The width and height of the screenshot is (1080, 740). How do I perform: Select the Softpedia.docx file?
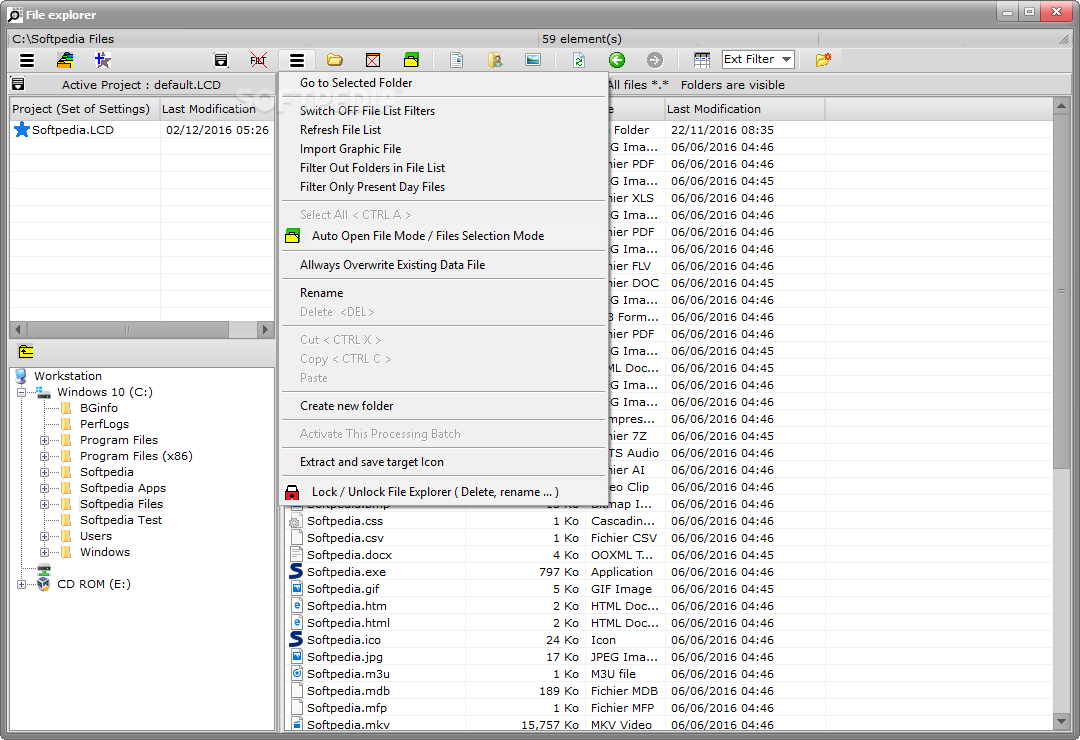point(349,555)
